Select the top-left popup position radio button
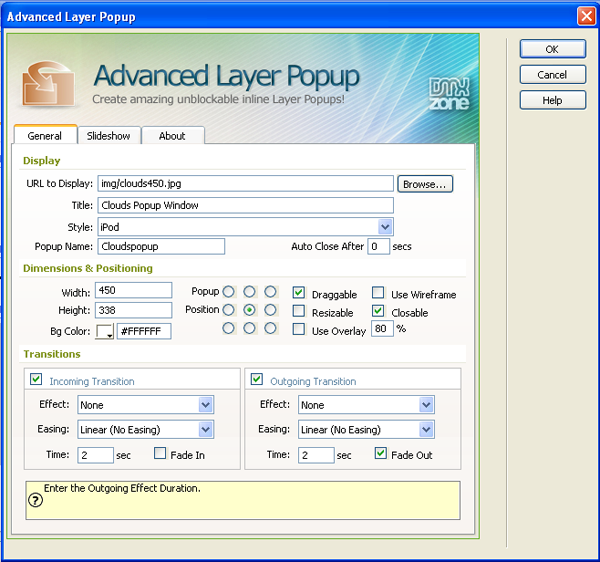The width and height of the screenshot is (600, 562). [x=228, y=292]
